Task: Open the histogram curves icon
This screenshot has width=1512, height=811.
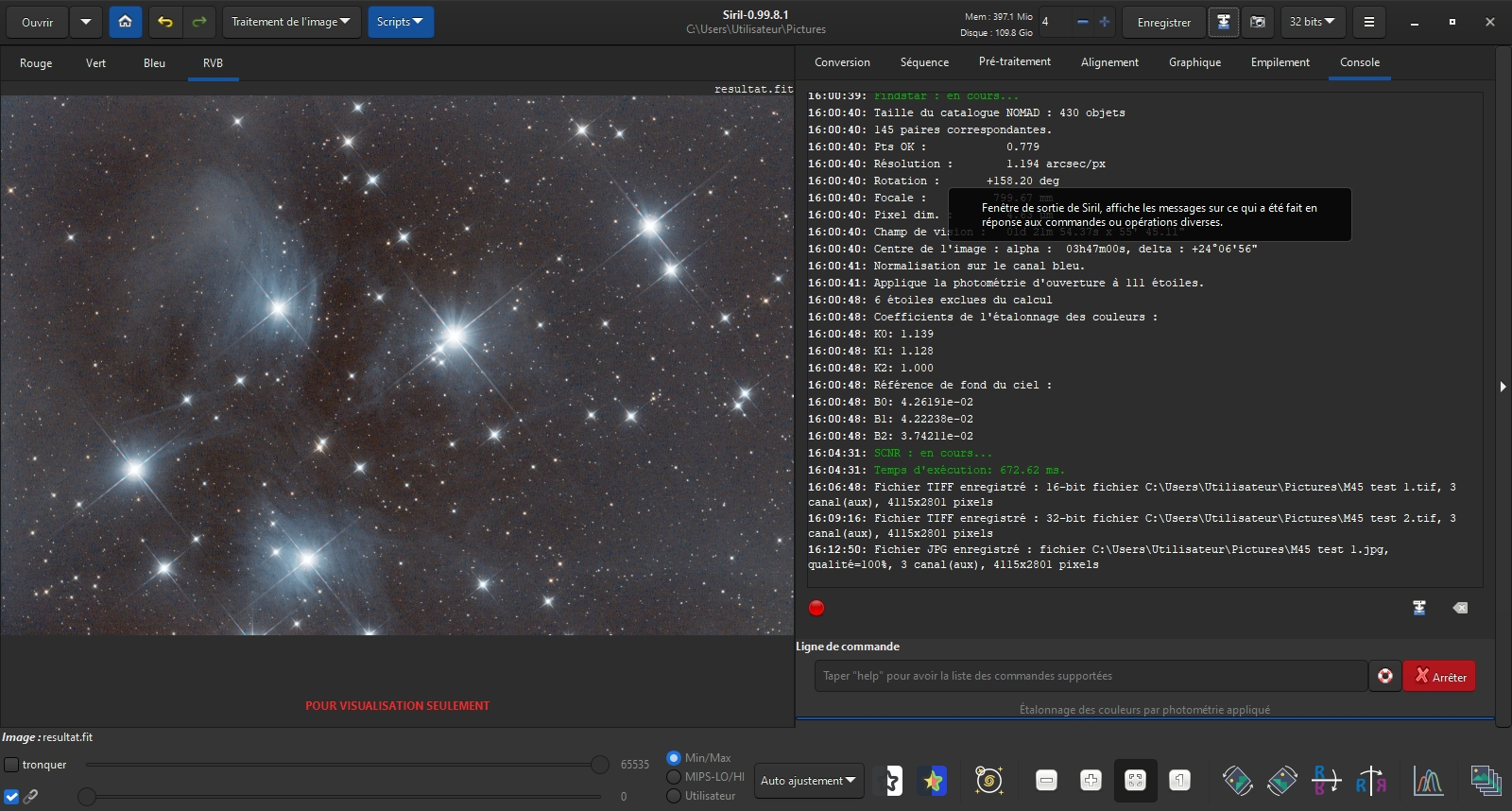Action: [1428, 780]
